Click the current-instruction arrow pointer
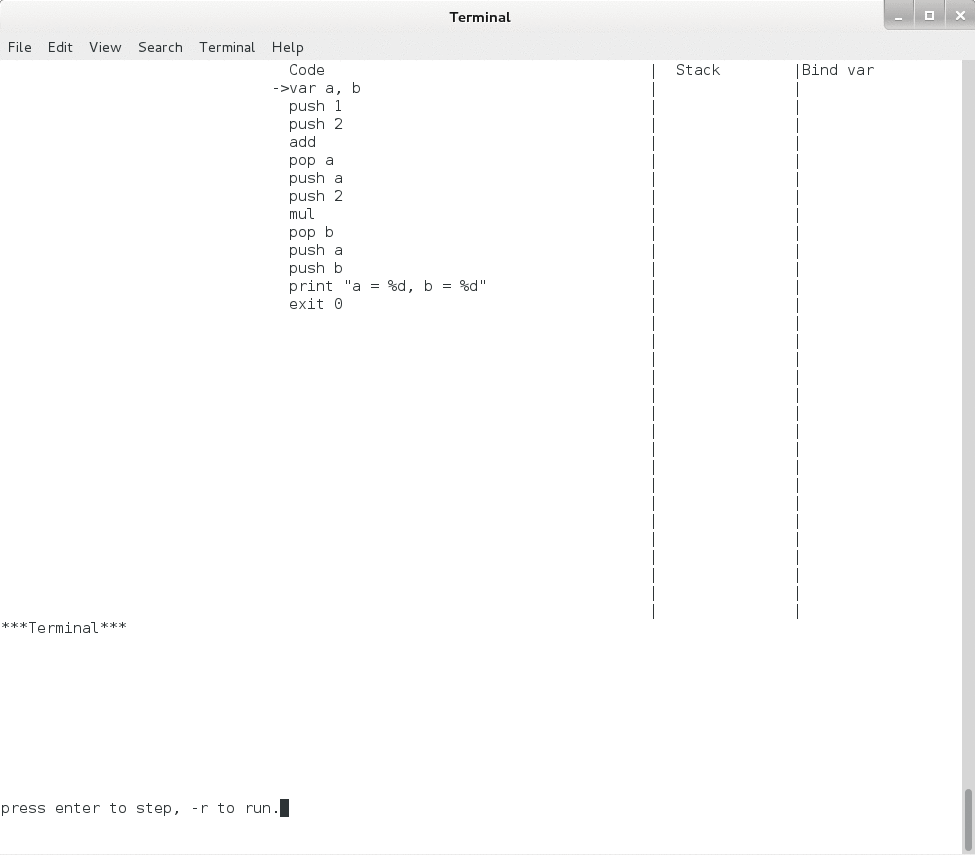The image size is (975, 855). [x=280, y=88]
